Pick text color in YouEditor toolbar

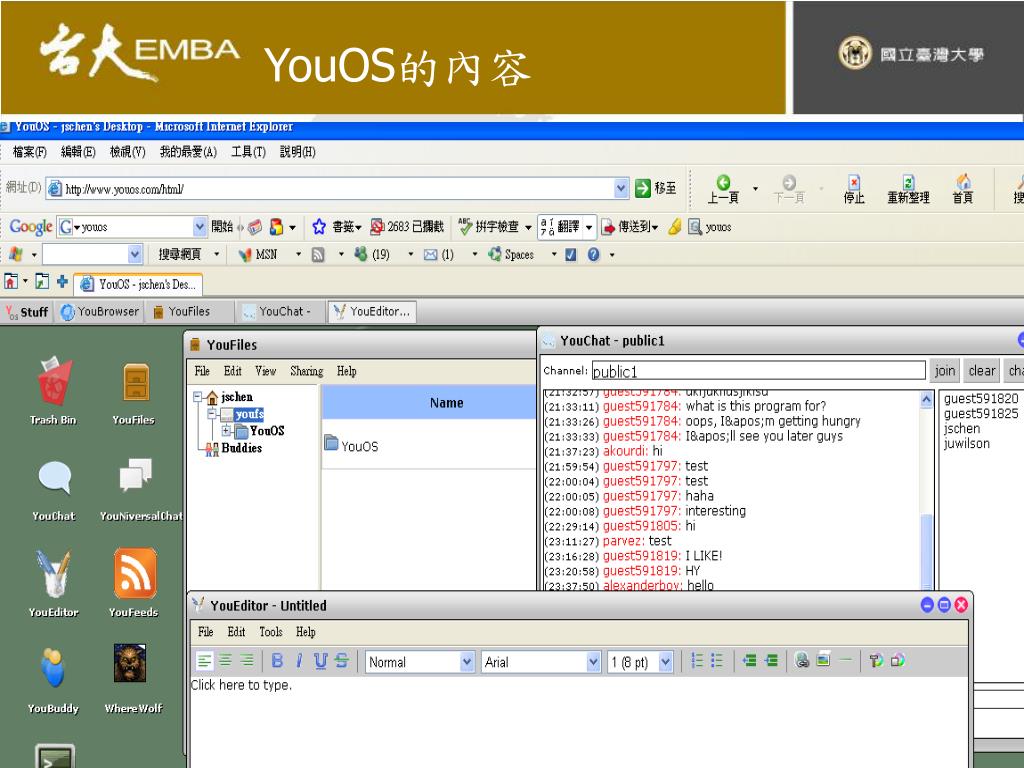[876, 660]
